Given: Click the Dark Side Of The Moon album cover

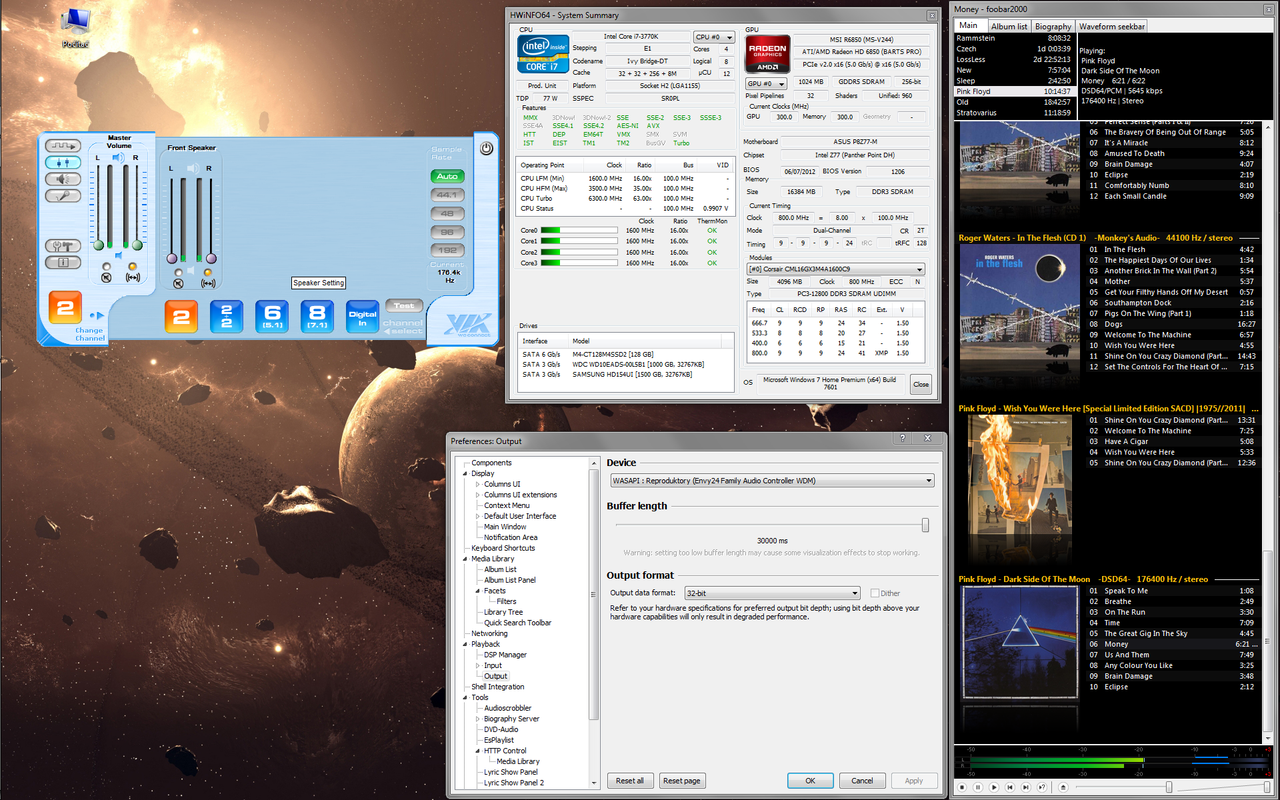Looking at the screenshot, I should coord(1018,642).
